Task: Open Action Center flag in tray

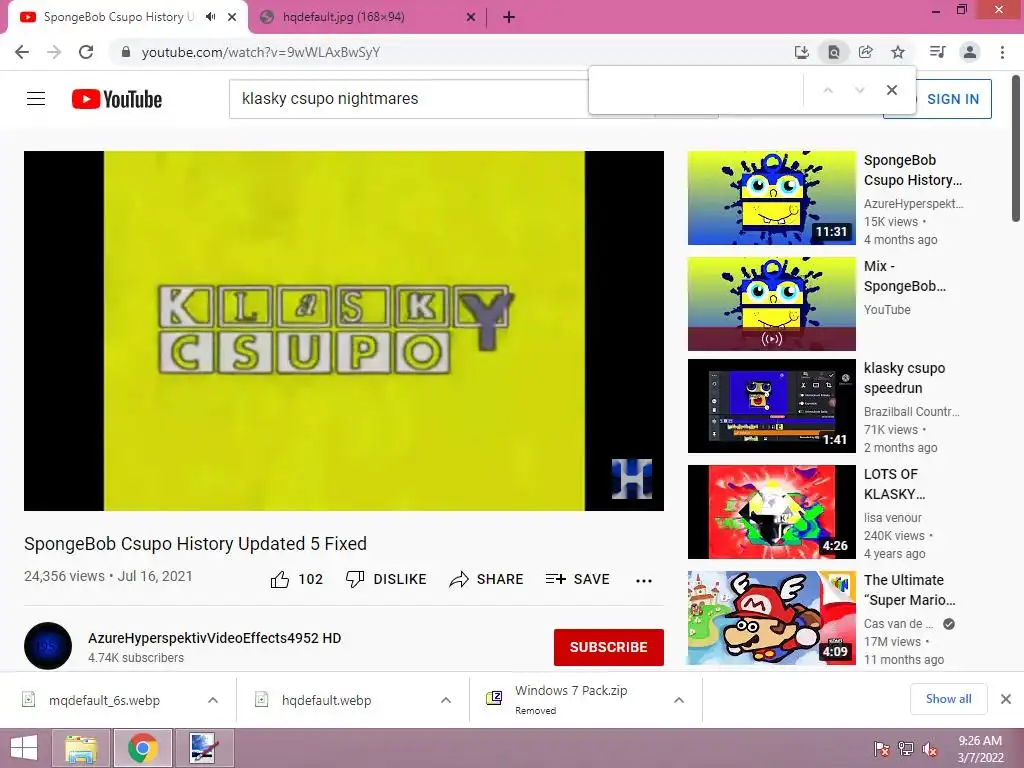Action: coord(881,749)
